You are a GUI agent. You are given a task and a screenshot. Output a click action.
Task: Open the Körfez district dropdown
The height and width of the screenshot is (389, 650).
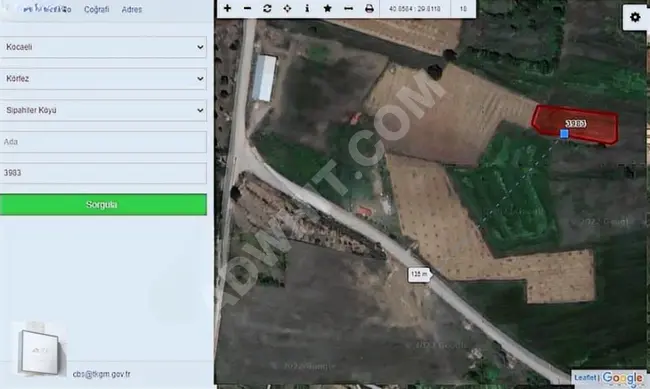pyautogui.click(x=103, y=78)
